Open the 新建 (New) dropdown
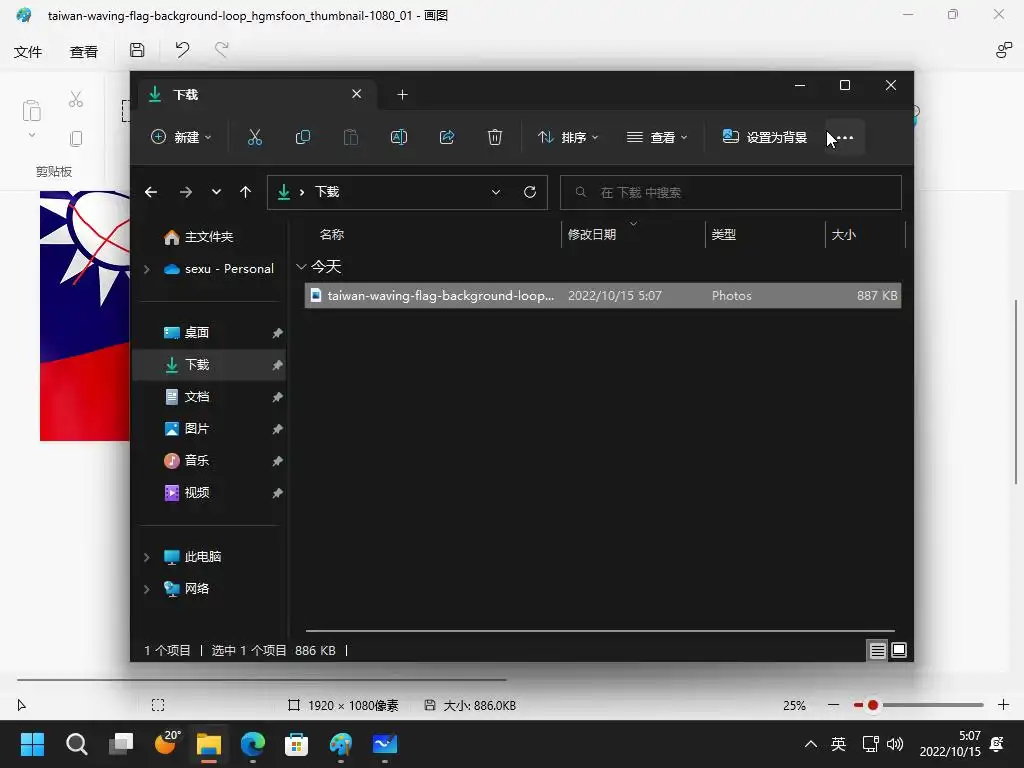 [x=181, y=137]
